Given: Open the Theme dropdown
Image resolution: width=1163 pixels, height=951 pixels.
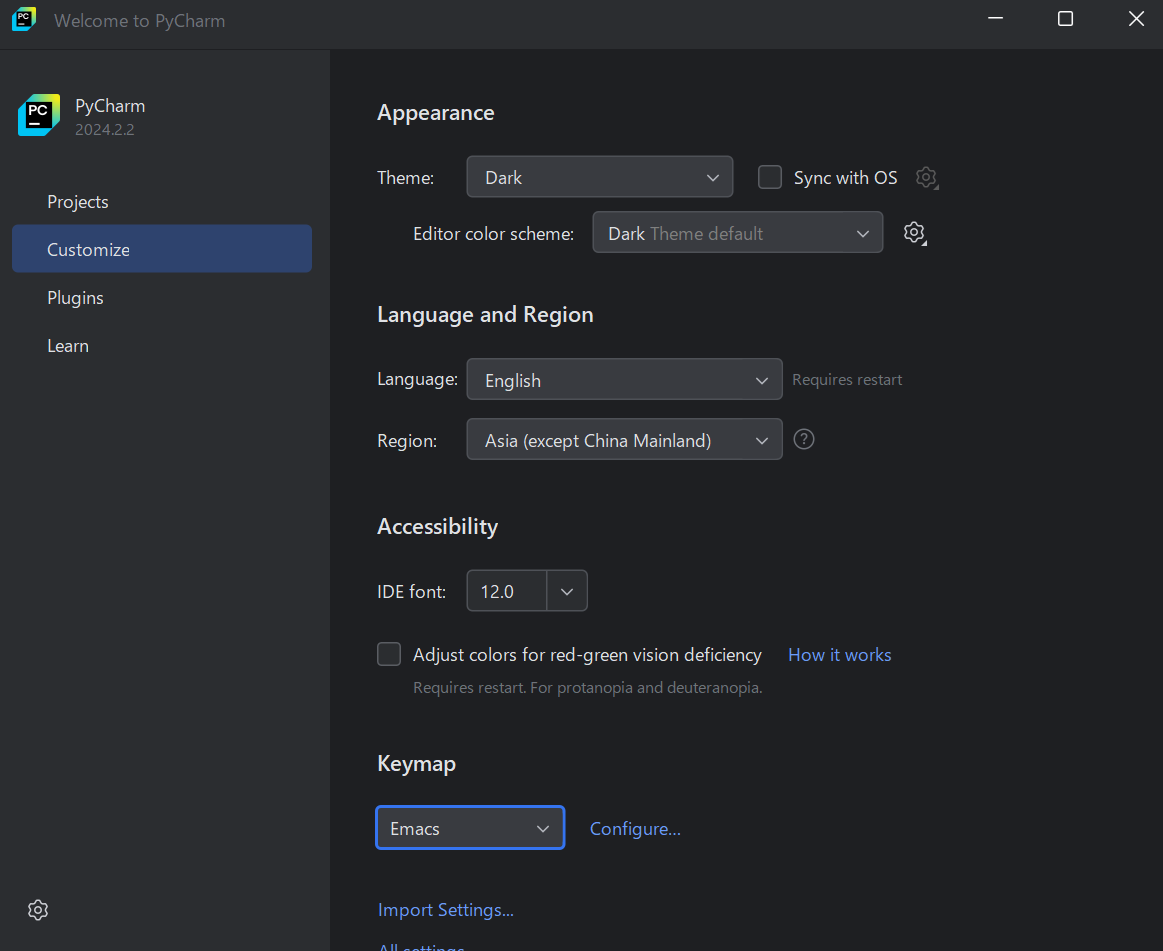Looking at the screenshot, I should click(x=599, y=177).
